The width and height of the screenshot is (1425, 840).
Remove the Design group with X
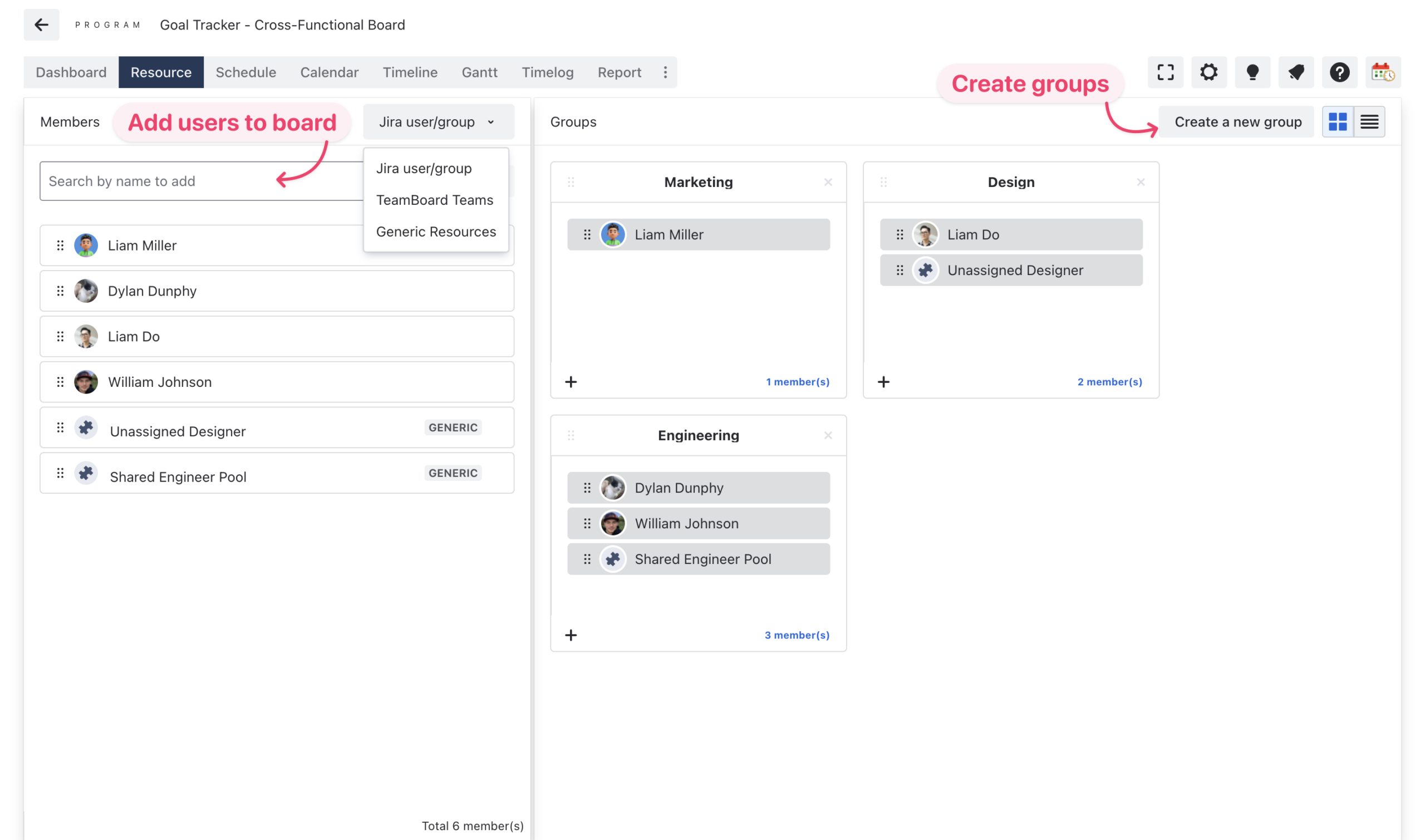tap(1141, 182)
